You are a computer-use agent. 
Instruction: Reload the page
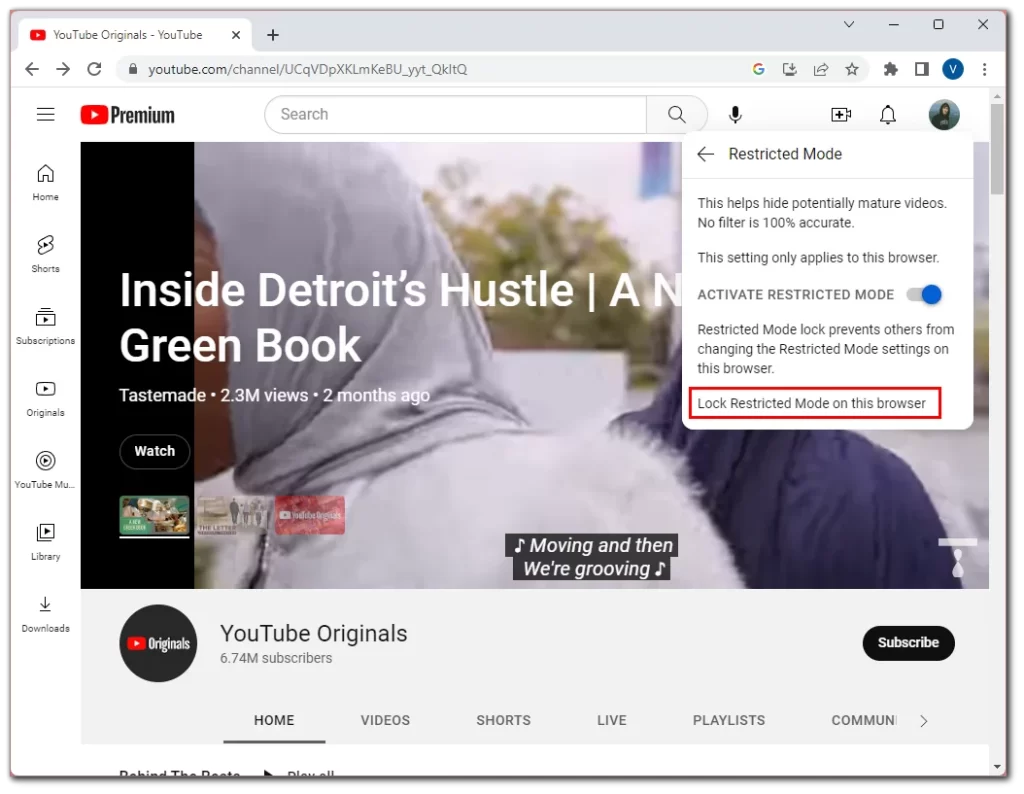pos(94,69)
